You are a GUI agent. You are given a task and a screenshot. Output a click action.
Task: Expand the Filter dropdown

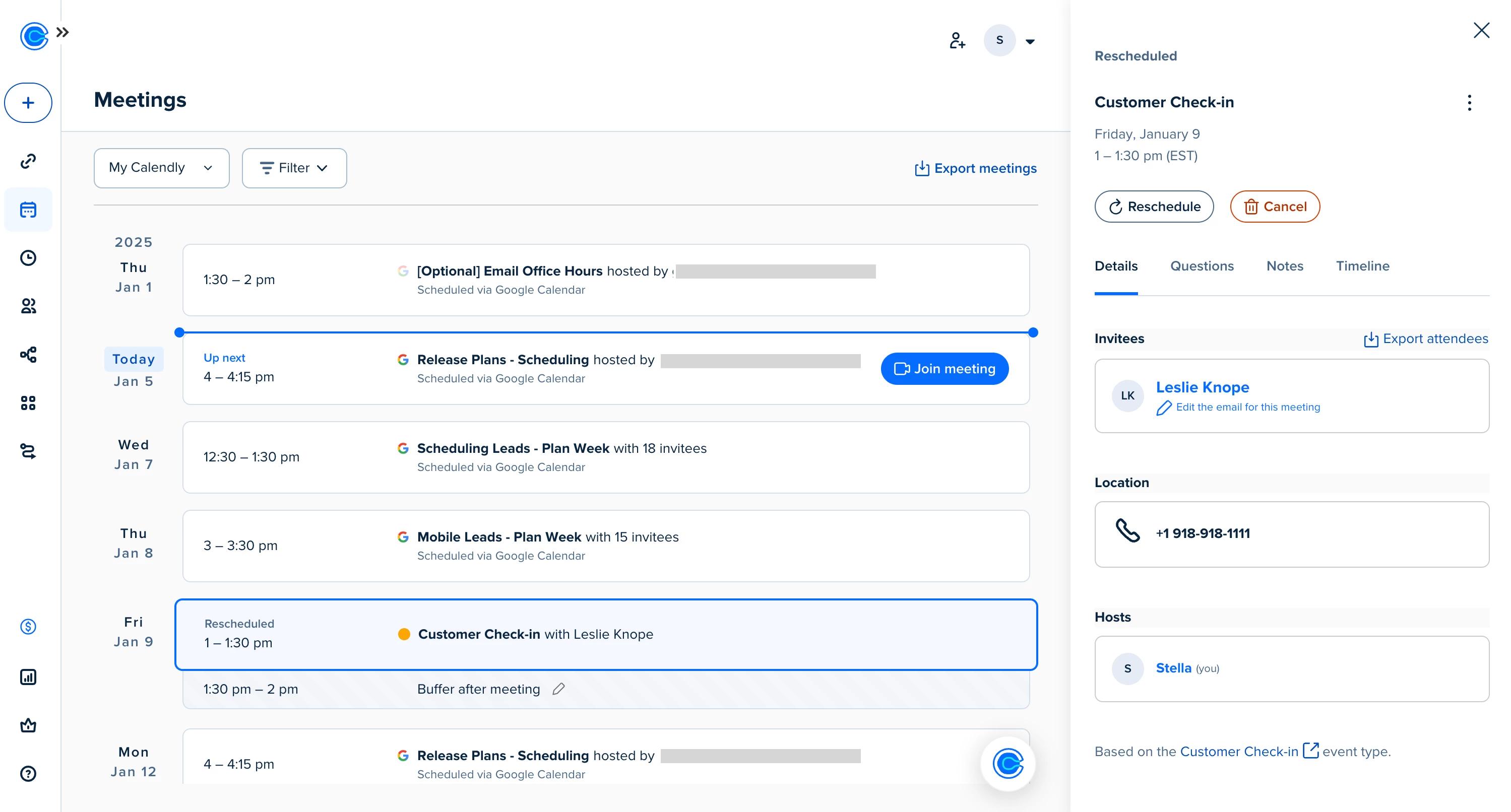[294, 168]
